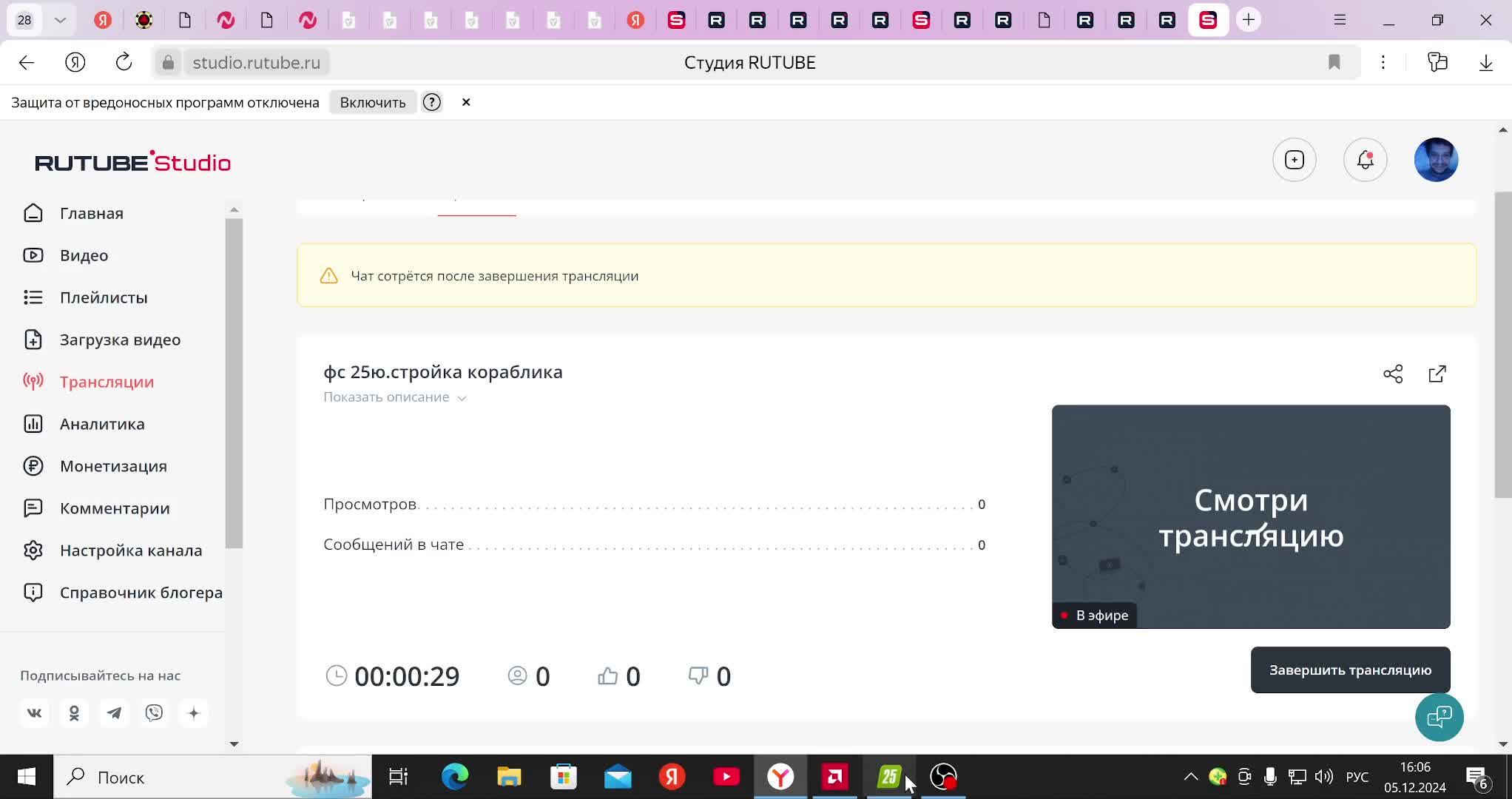Image resolution: width=1512 pixels, height=799 pixels.
Task: Open Mail app from taskbar
Action: click(618, 777)
